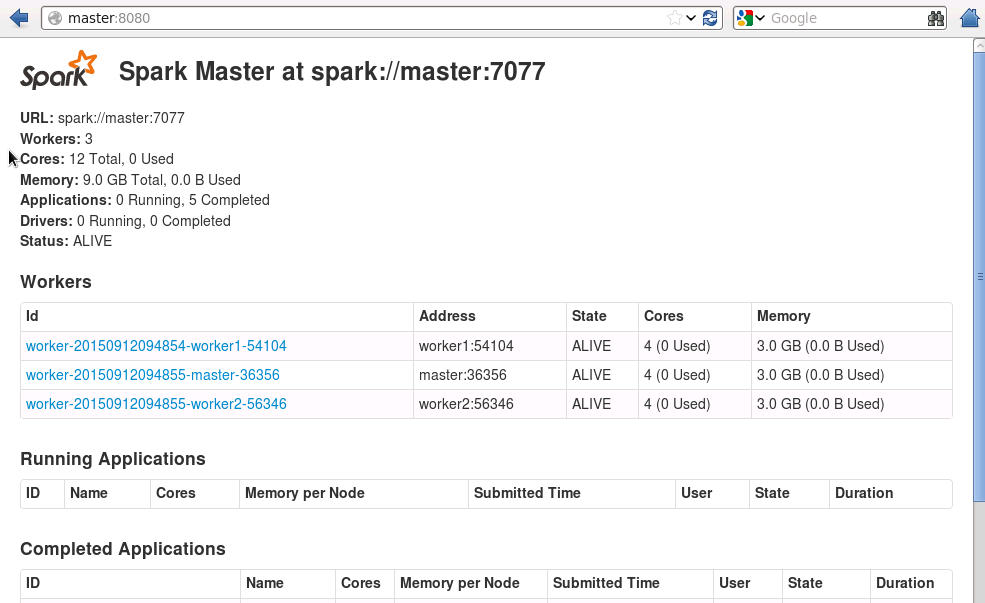Bookmark this page with the star icon
Viewport: 985px width, 603px height.
point(675,18)
